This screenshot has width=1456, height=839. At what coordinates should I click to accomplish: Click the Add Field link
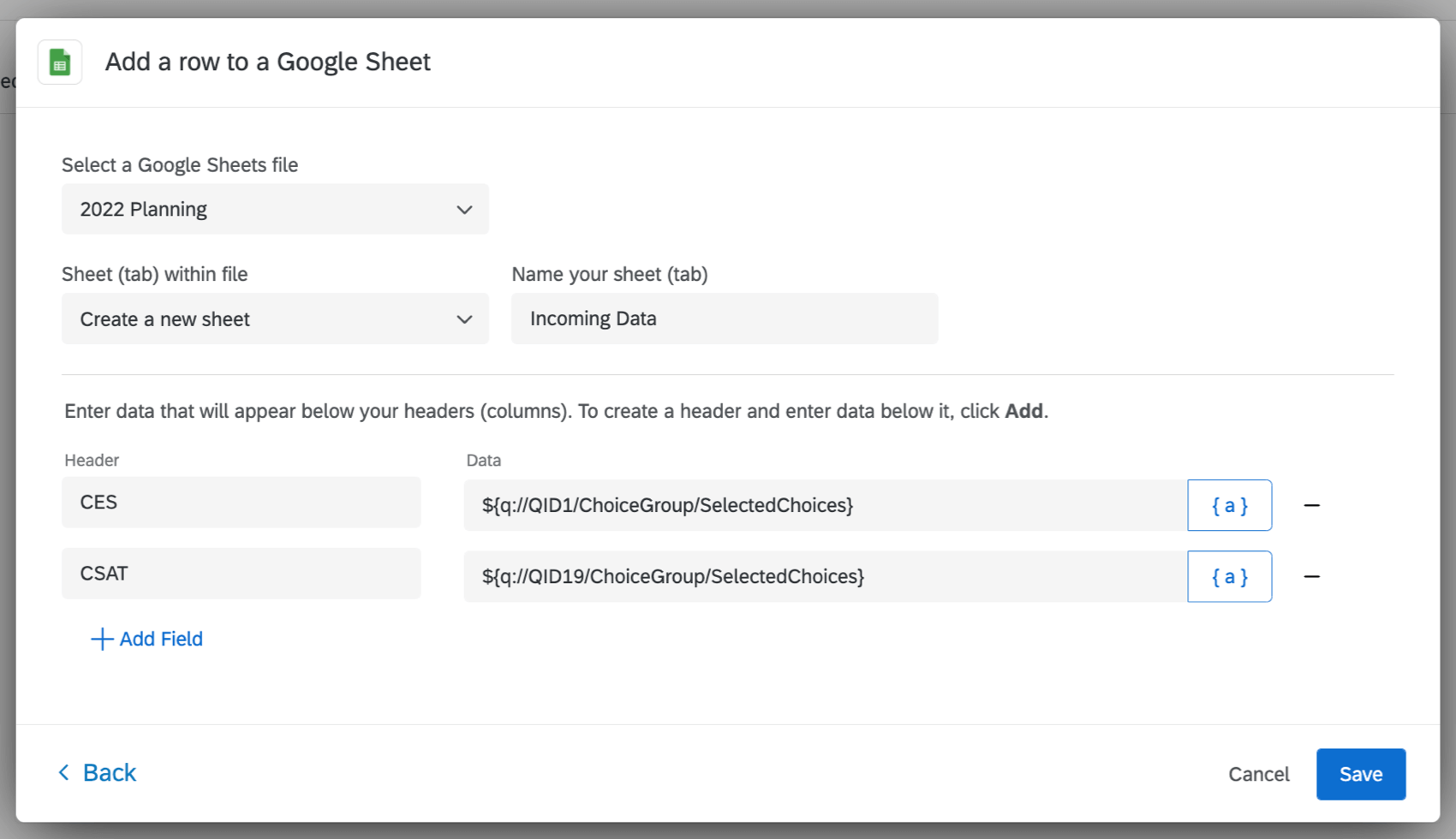click(x=160, y=639)
